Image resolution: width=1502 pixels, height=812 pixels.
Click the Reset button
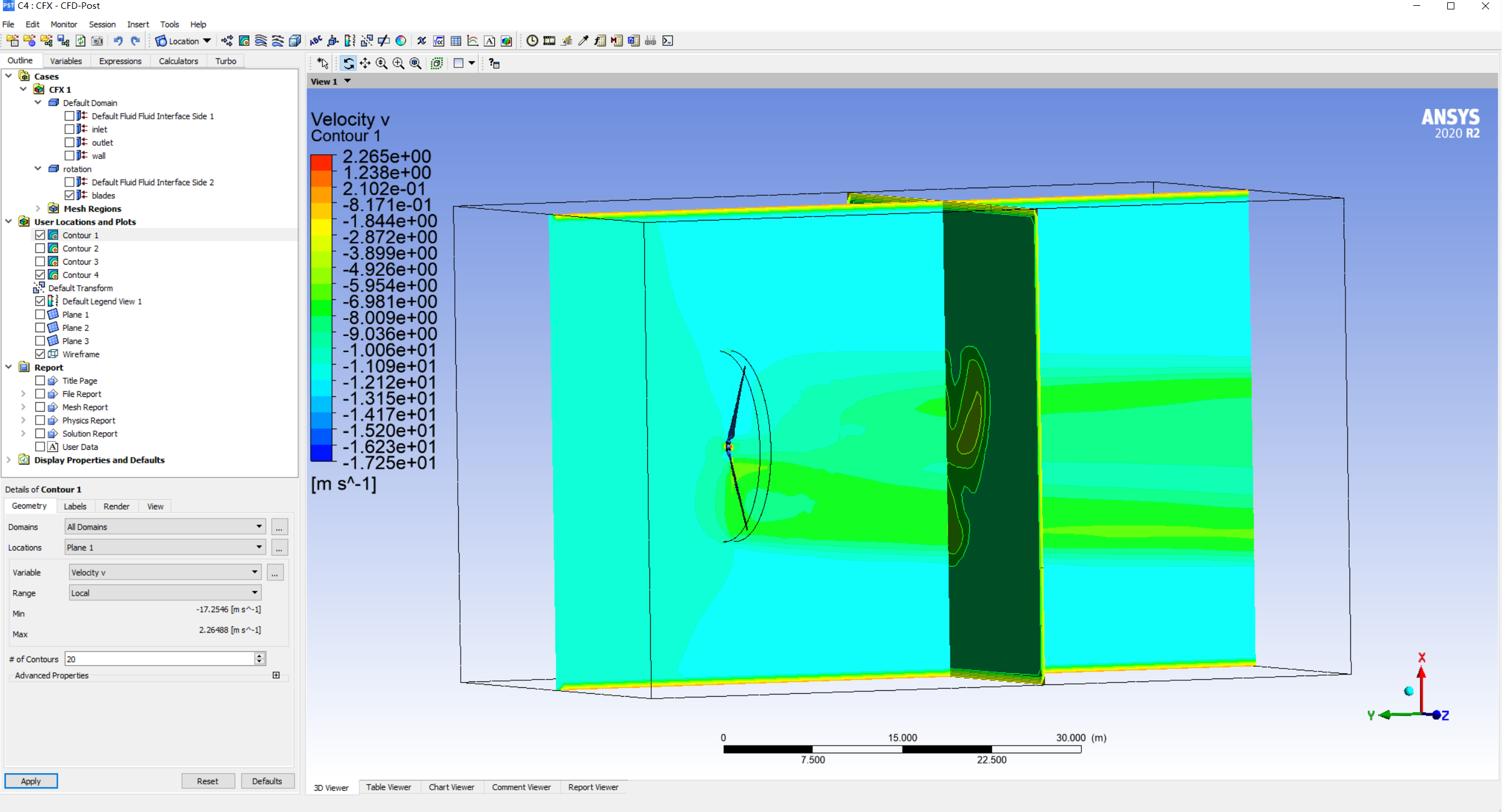208,781
